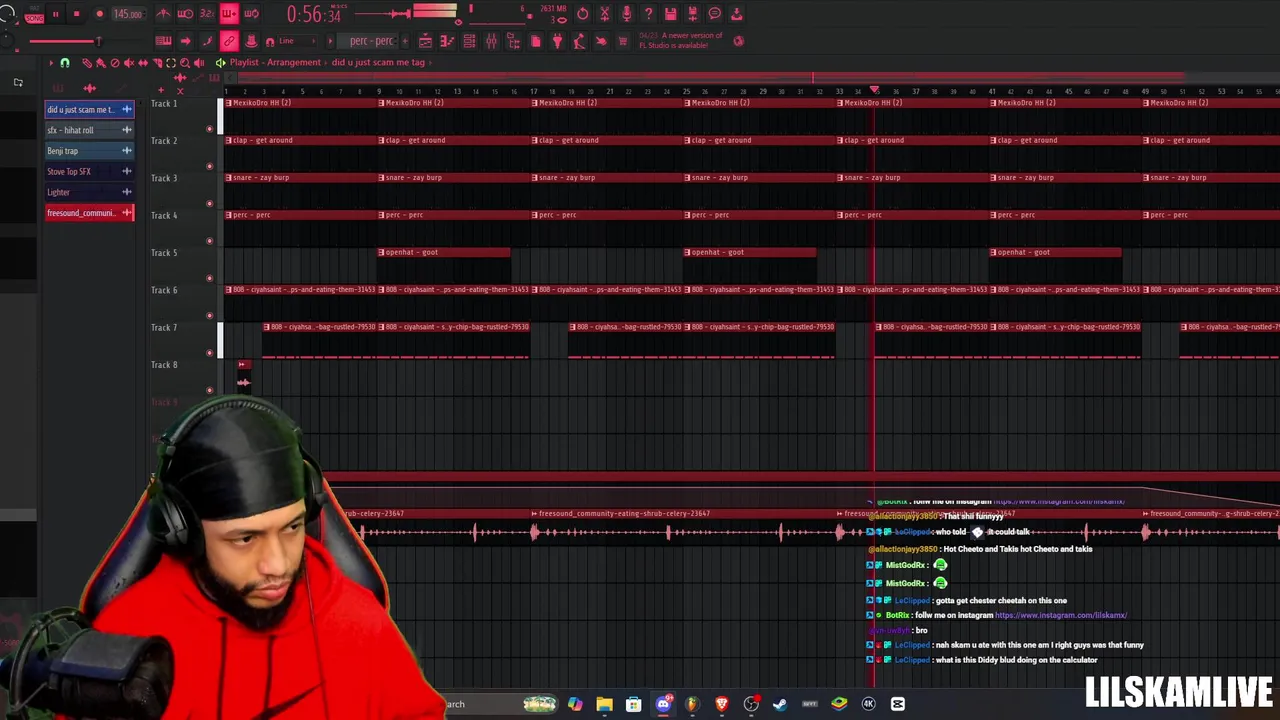Save project with the floppy disk icon
This screenshot has width=1280, height=720.
tap(670, 13)
